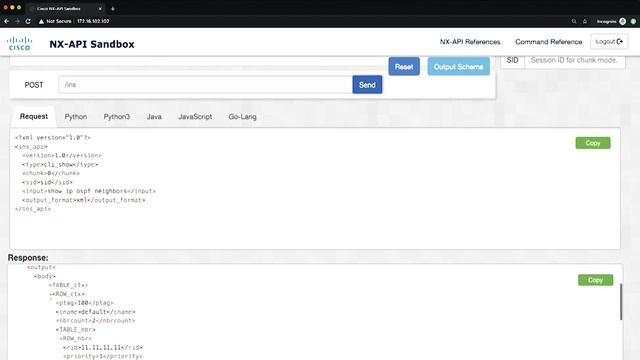This screenshot has width=640, height=360.
Task: Copy the request XML with Copy button
Action: click(x=593, y=143)
